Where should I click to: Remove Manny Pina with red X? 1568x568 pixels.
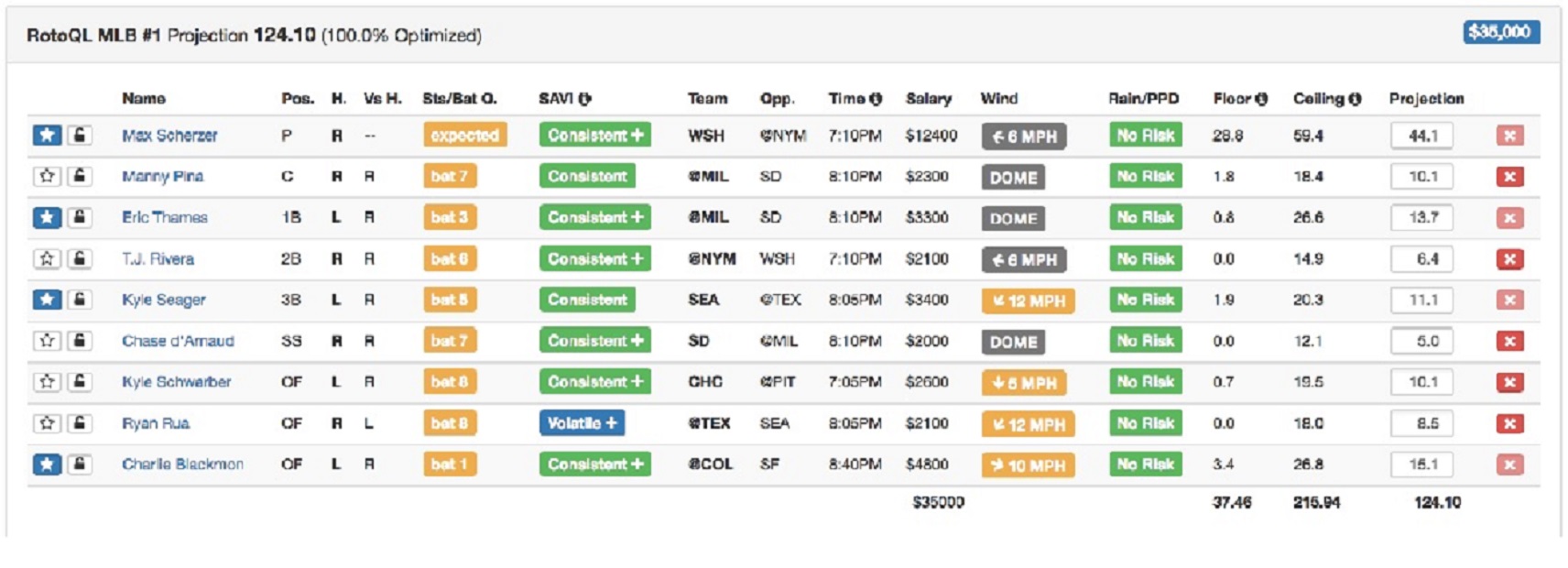click(x=1509, y=177)
